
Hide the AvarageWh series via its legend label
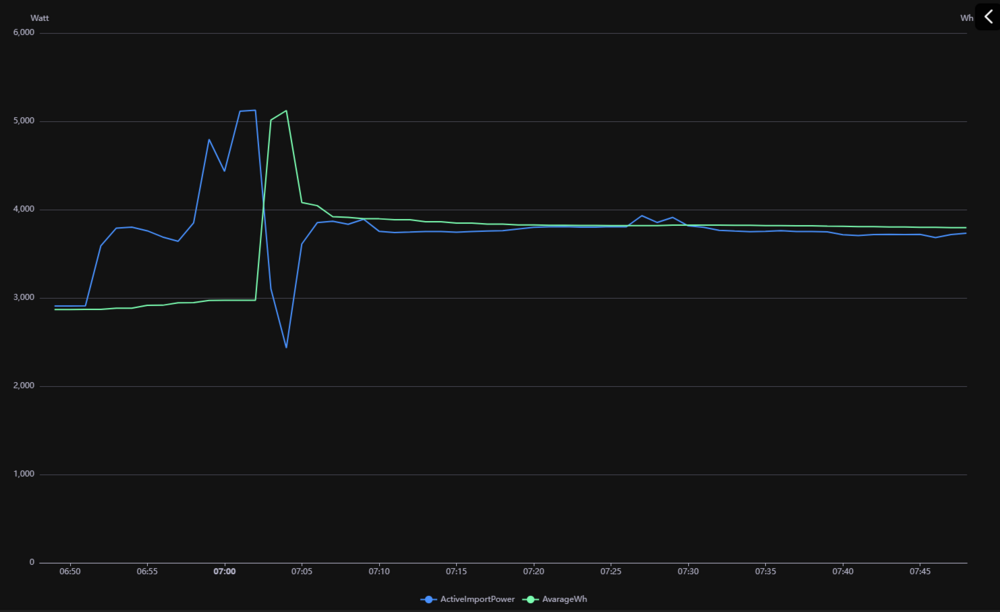pyautogui.click(x=563, y=599)
